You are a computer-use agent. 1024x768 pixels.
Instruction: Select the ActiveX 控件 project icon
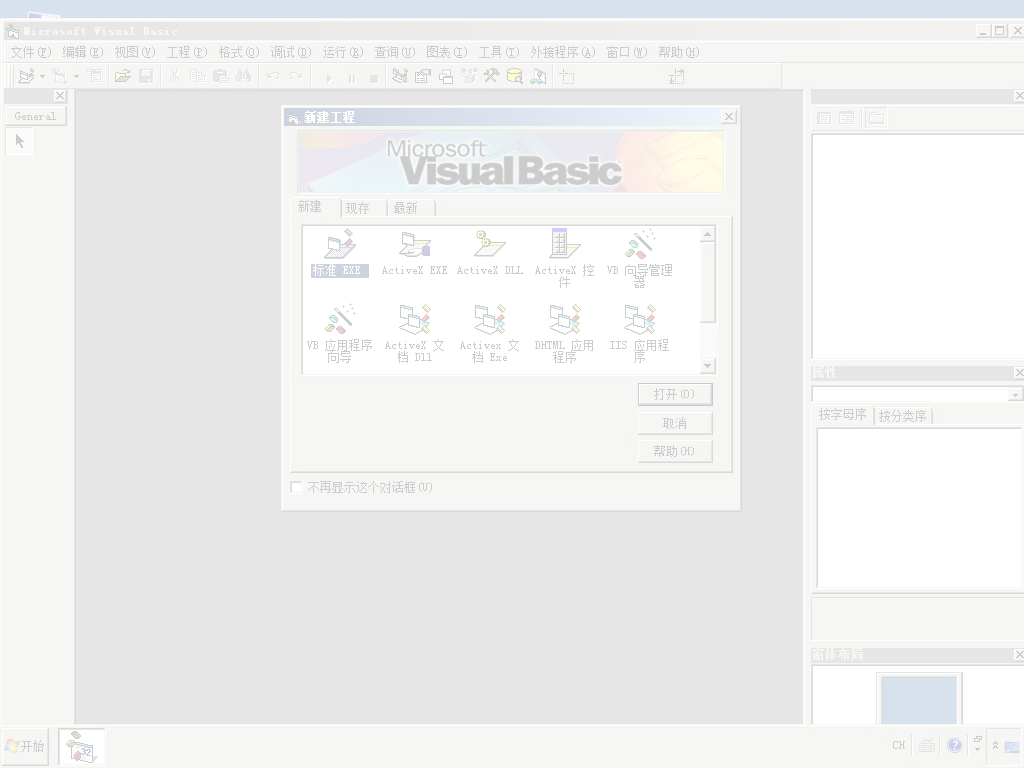pyautogui.click(x=564, y=259)
